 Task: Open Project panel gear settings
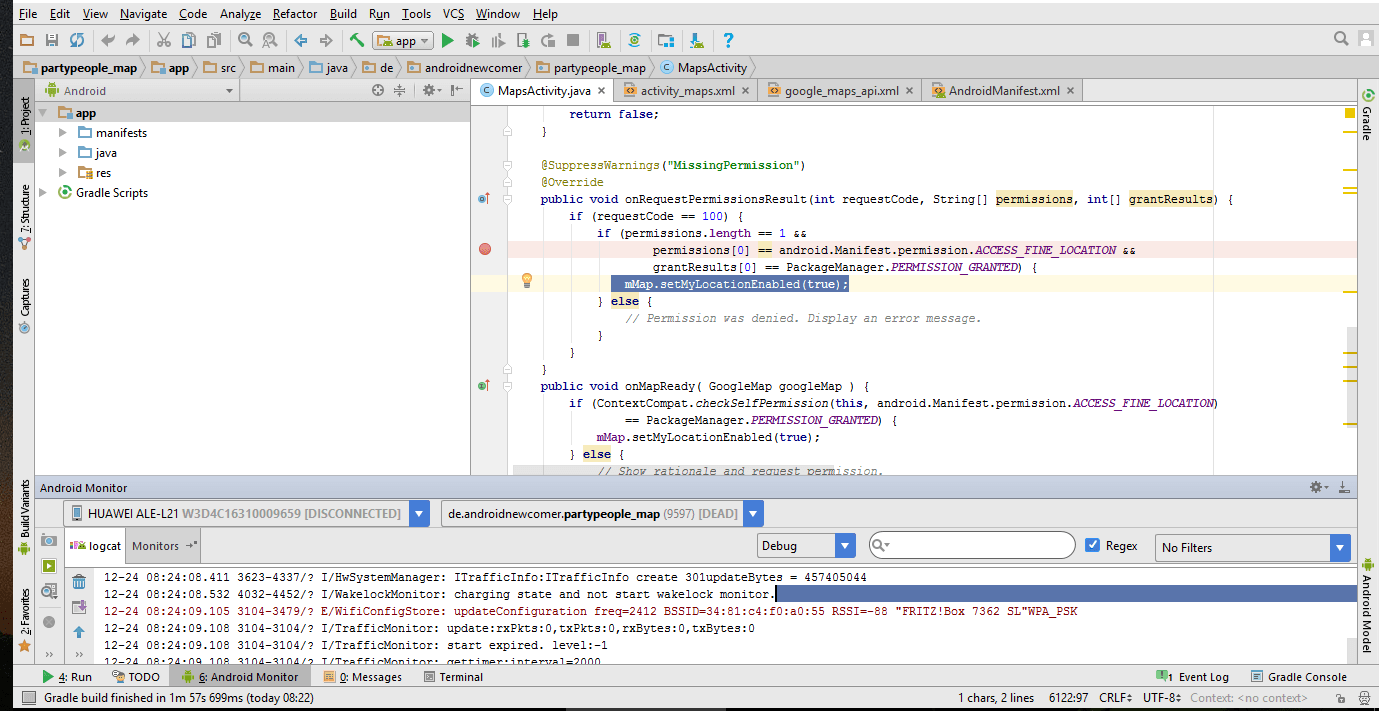(431, 90)
